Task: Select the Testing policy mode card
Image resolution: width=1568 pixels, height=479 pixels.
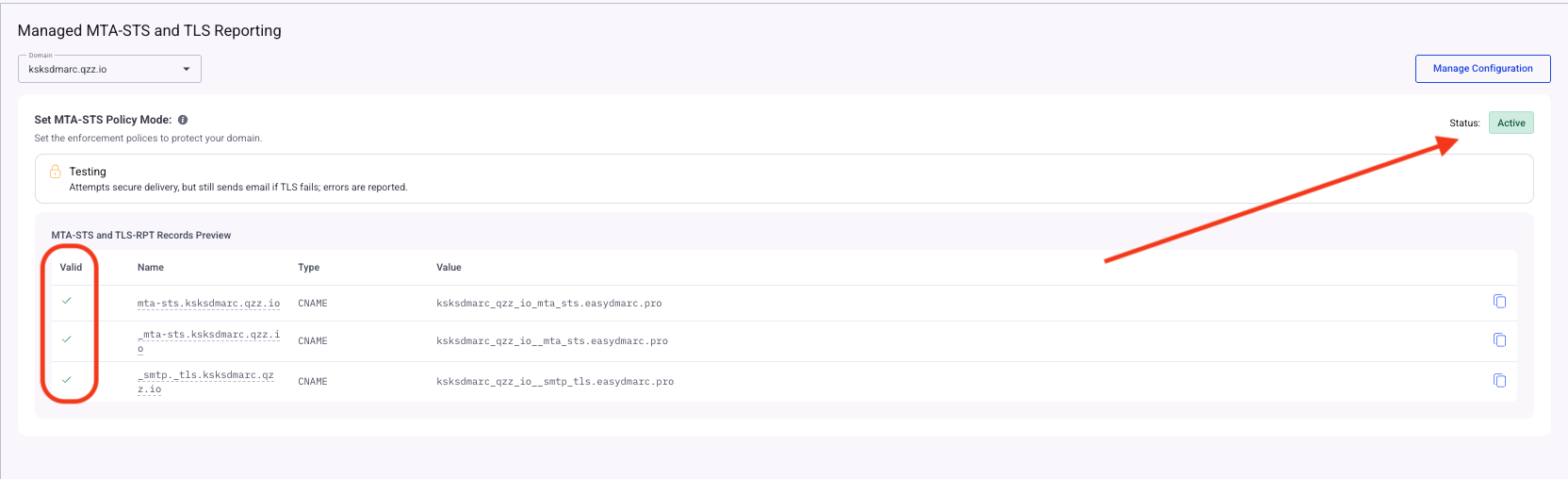Action: click(784, 179)
